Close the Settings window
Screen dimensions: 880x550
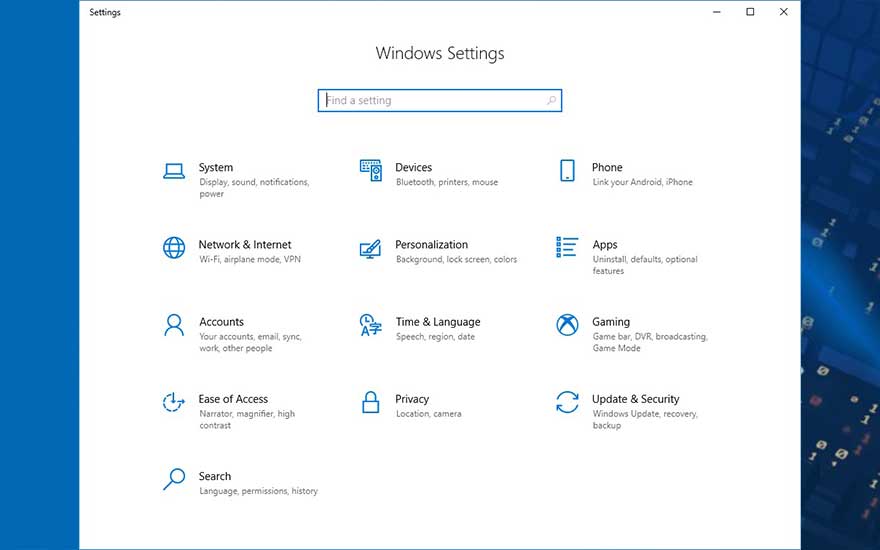(x=783, y=12)
